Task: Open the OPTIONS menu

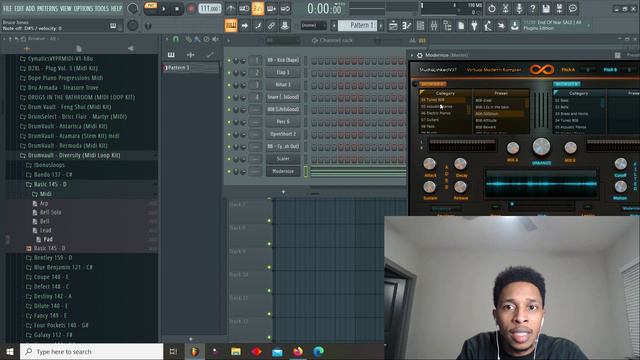Action: [83, 8]
